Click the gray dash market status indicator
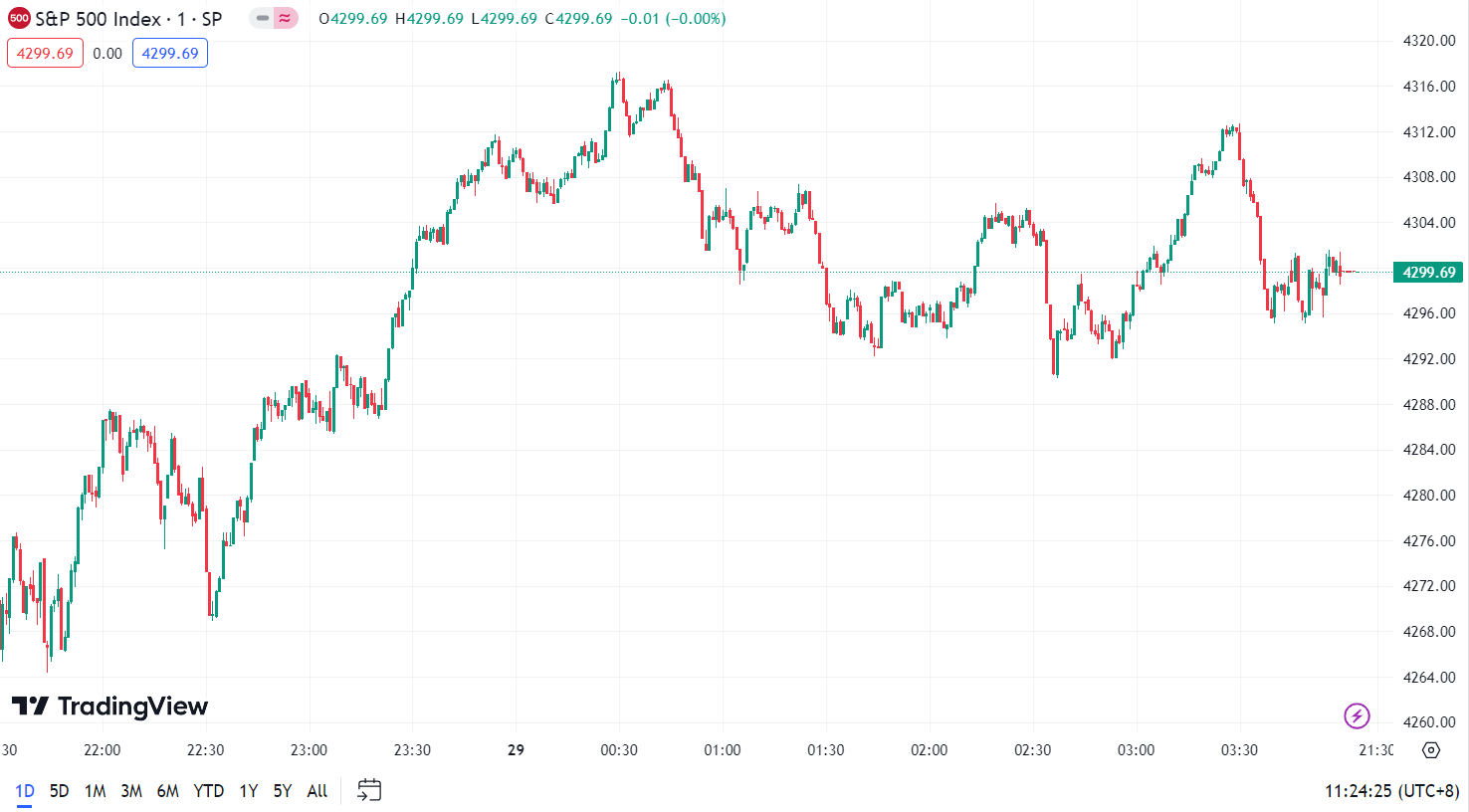 (x=263, y=19)
